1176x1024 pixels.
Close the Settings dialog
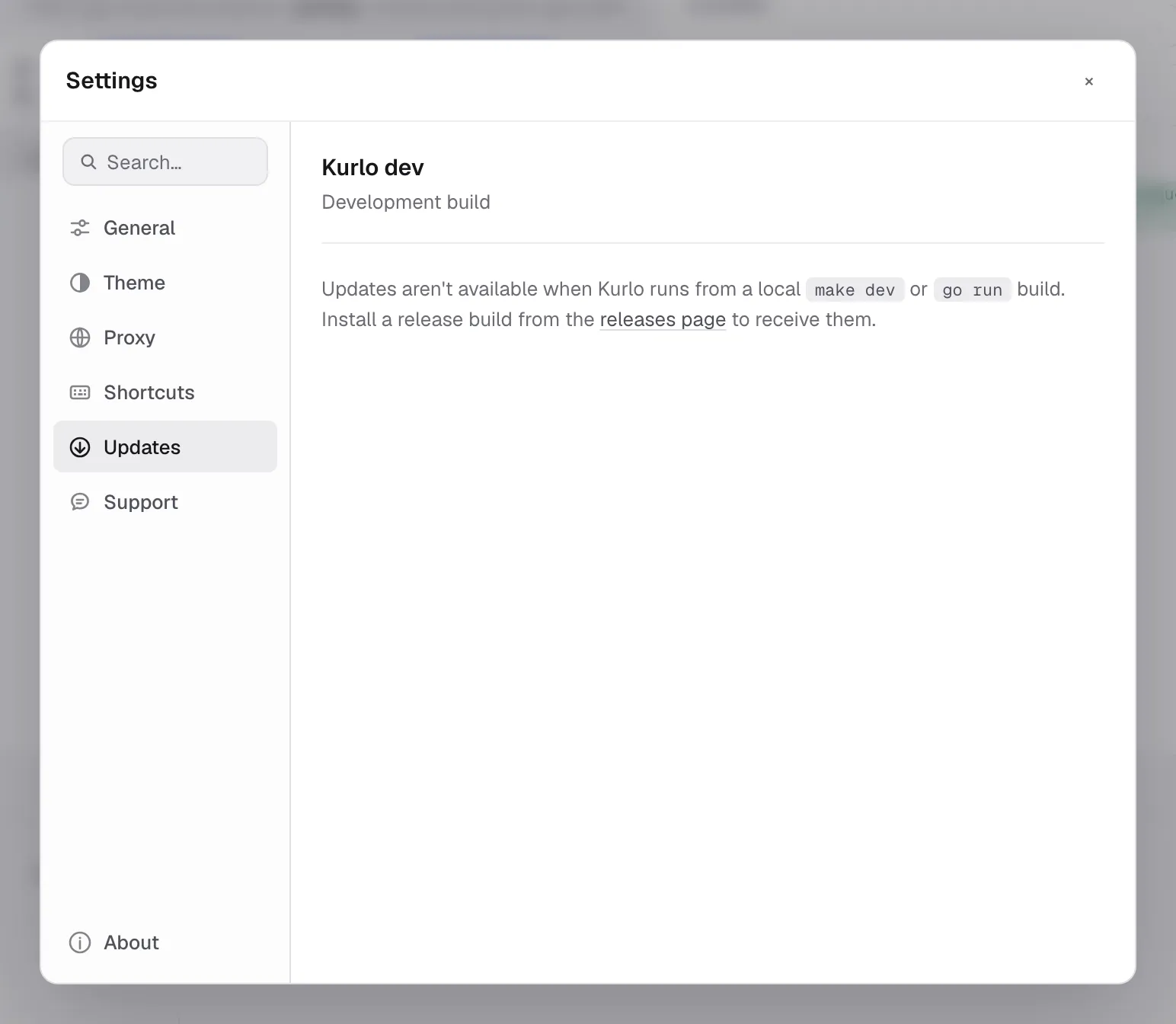point(1089,82)
